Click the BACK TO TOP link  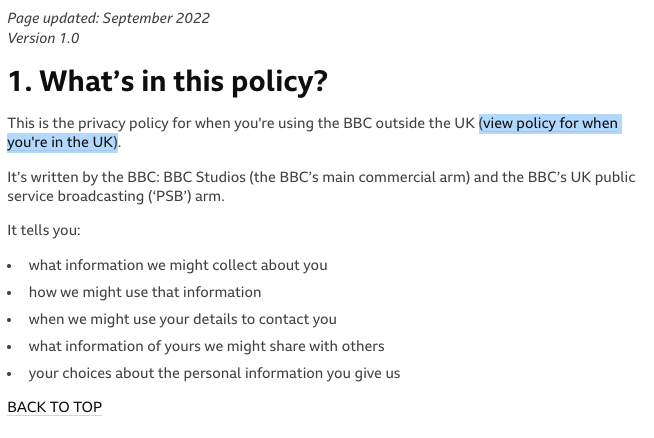coord(55,407)
